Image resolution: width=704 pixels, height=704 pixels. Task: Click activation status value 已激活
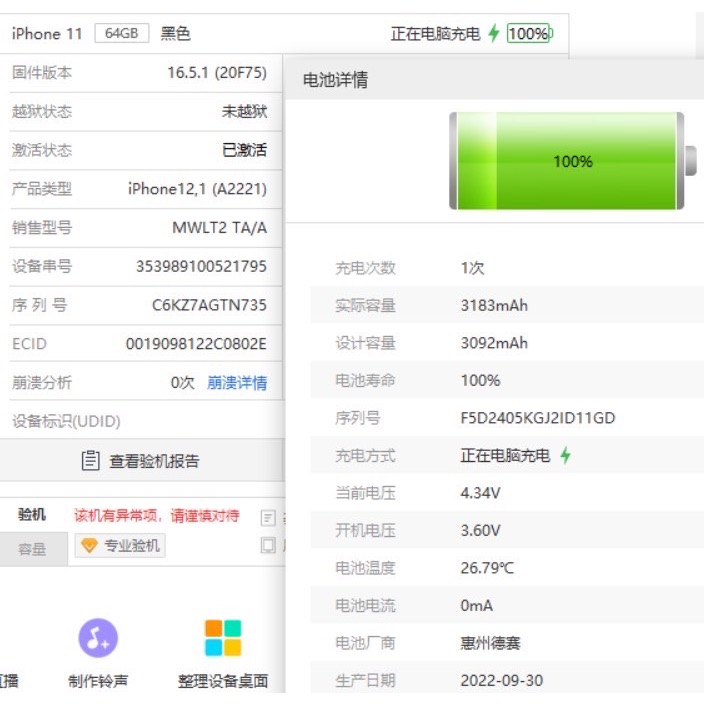point(245,150)
